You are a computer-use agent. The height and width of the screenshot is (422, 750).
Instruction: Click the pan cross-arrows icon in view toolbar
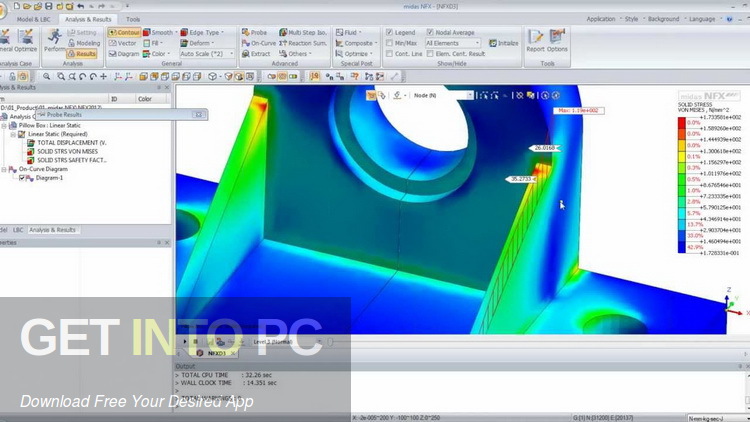pyautogui.click(x=103, y=77)
